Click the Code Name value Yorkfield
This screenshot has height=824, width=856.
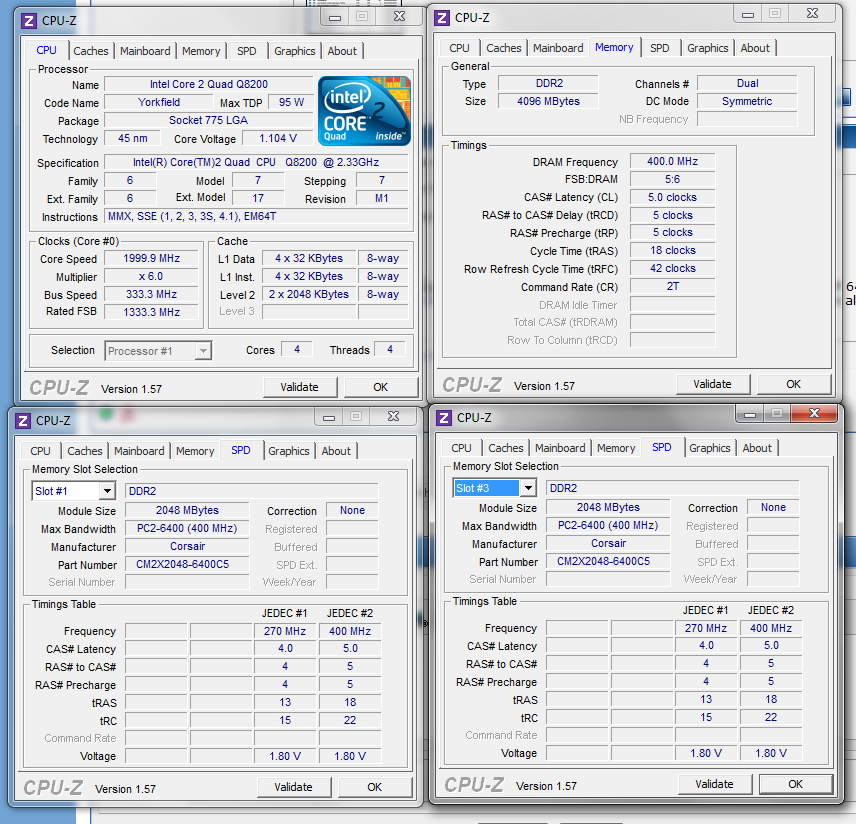158,102
